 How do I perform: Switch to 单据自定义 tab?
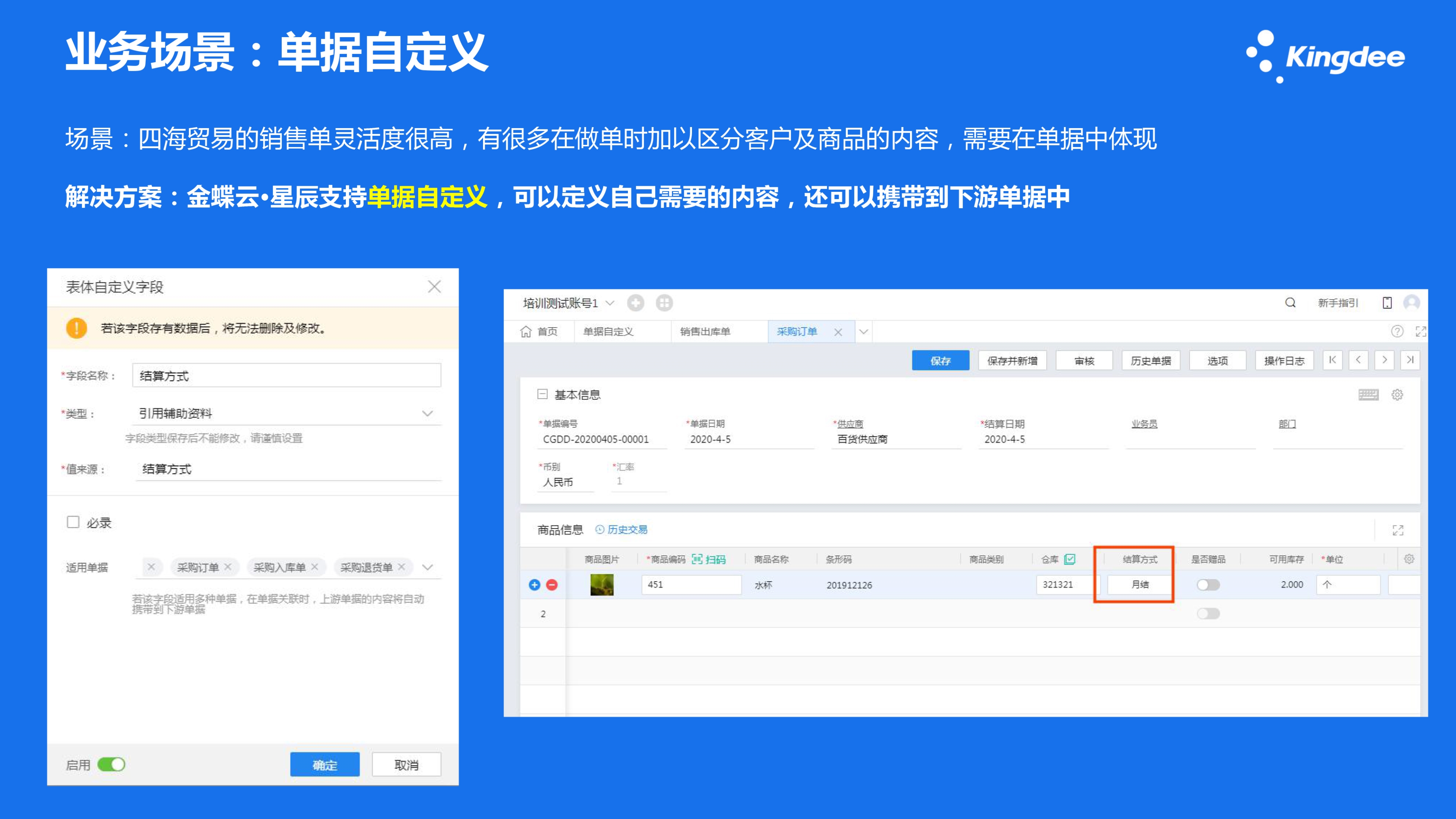click(608, 331)
